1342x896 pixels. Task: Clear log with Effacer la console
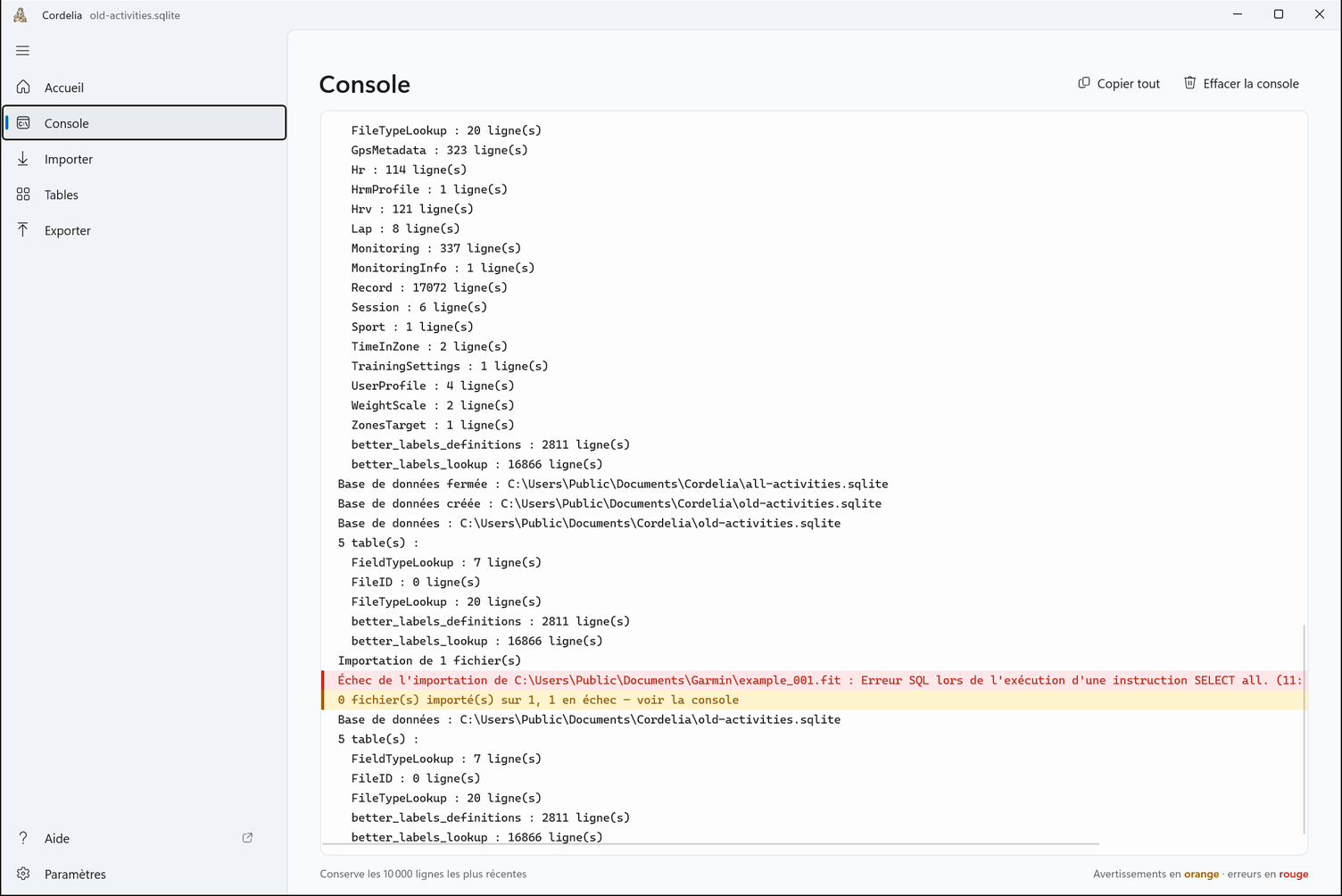pyautogui.click(x=1241, y=83)
